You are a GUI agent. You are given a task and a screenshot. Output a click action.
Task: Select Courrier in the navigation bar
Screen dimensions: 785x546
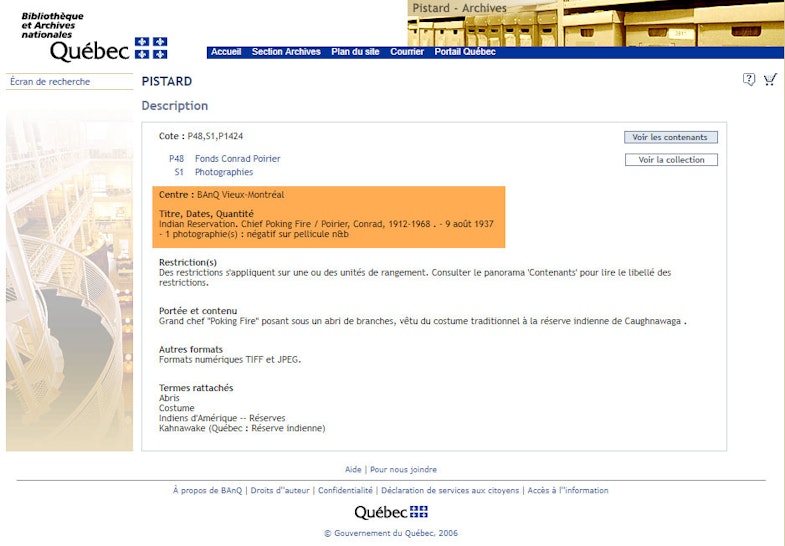coord(407,52)
